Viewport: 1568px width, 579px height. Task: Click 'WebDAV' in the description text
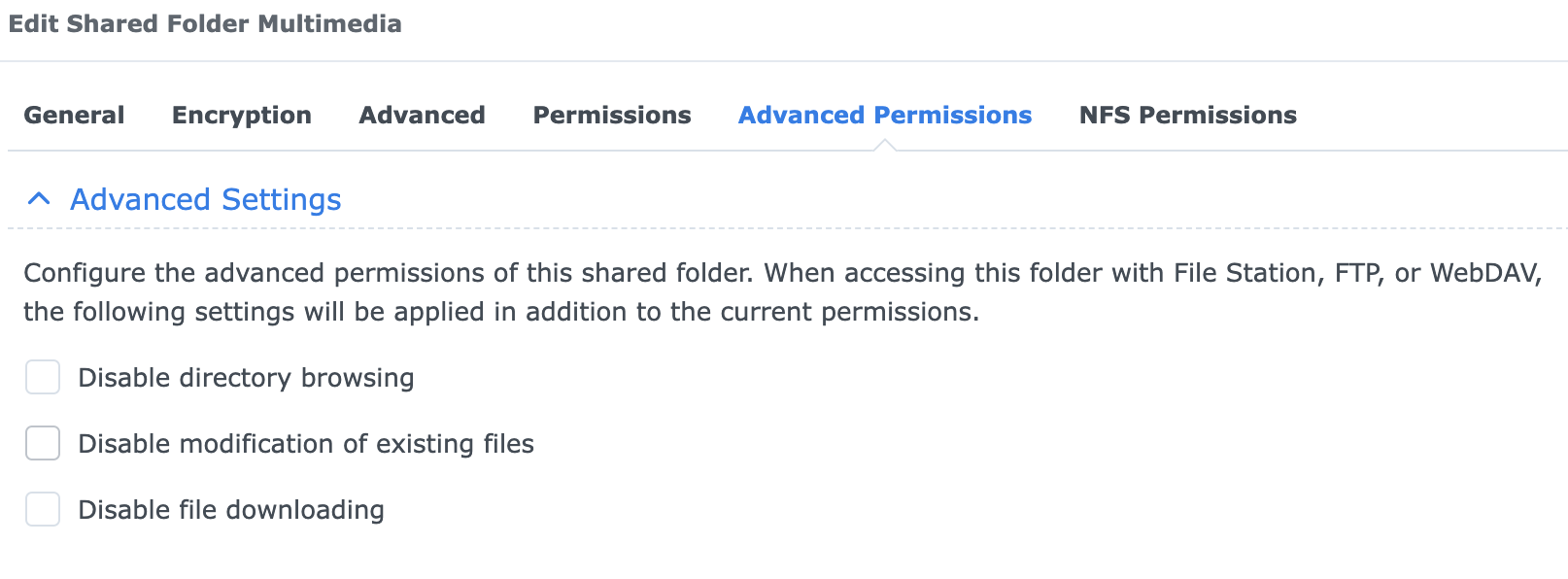pyautogui.click(x=1484, y=272)
